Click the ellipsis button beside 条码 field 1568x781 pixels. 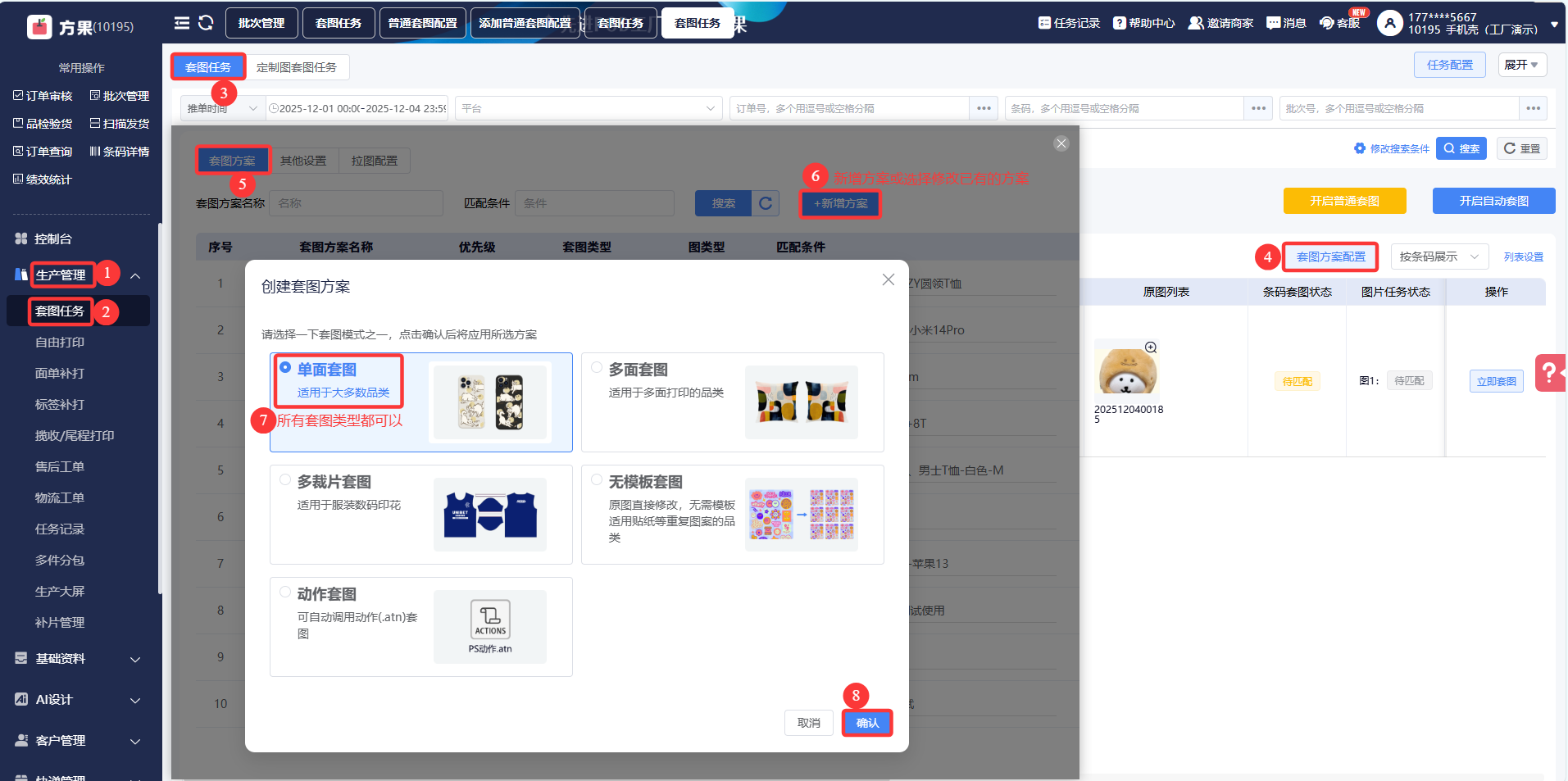(x=1258, y=108)
